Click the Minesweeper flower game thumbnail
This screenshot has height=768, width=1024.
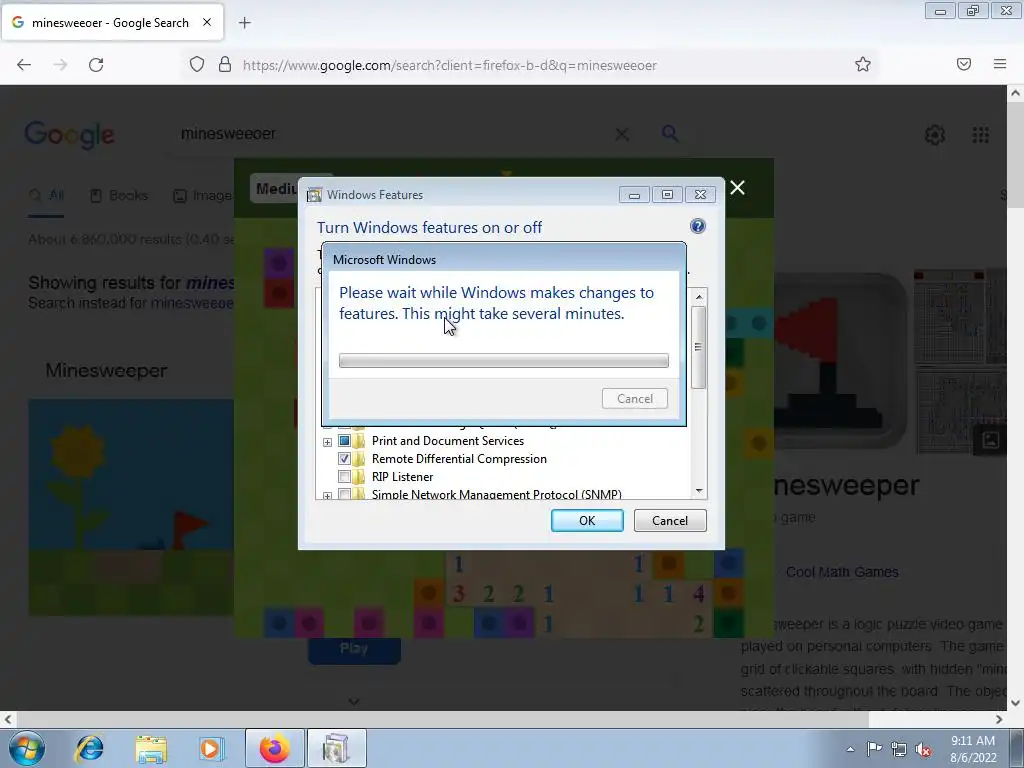131,507
